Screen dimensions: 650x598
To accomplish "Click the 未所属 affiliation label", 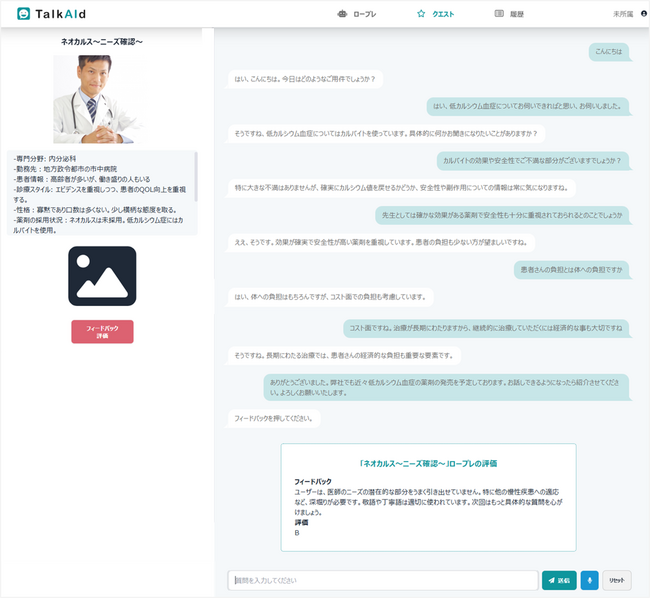I will point(623,14).
